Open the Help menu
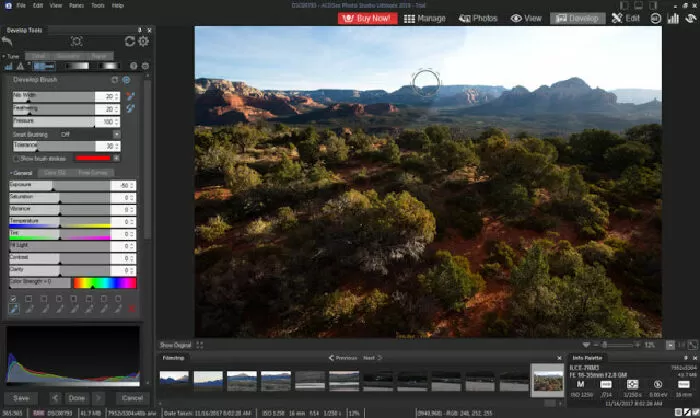The image size is (700, 418). (x=118, y=5)
